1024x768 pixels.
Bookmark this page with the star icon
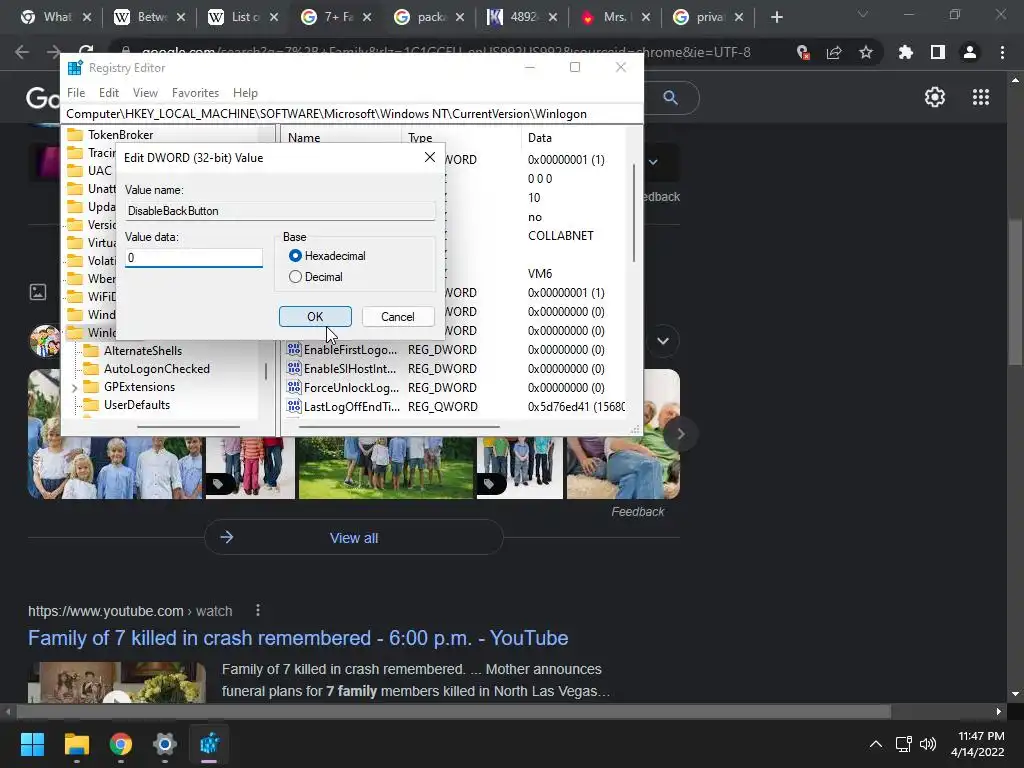[x=866, y=52]
